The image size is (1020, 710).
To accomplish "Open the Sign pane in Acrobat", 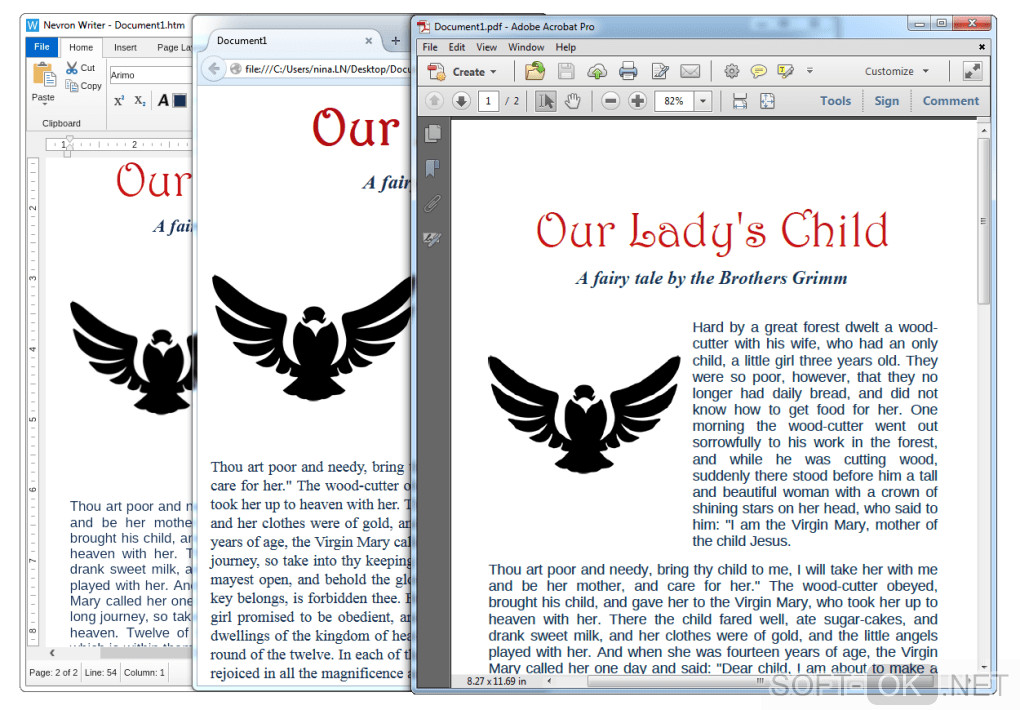I will click(887, 101).
